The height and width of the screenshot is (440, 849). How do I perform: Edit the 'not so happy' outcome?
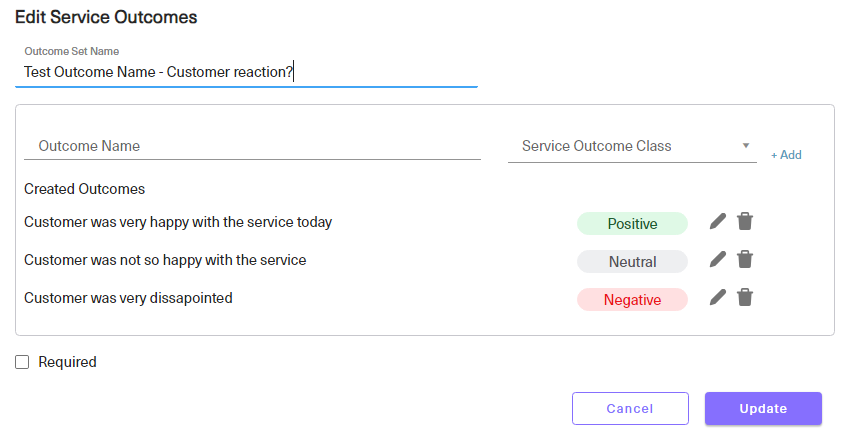click(x=717, y=259)
